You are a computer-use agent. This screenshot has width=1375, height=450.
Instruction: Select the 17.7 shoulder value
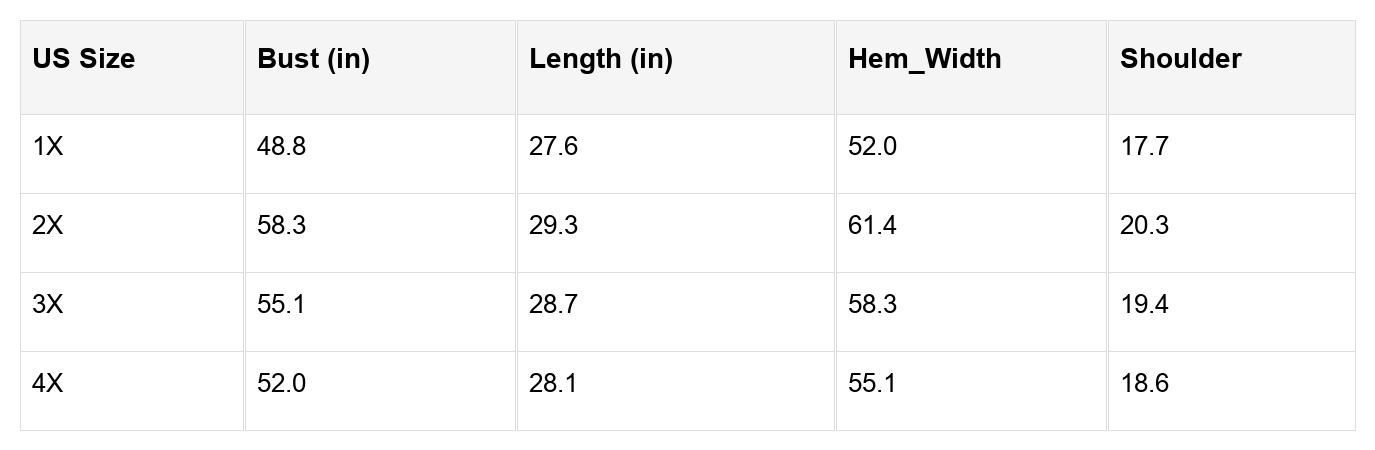pos(1144,147)
